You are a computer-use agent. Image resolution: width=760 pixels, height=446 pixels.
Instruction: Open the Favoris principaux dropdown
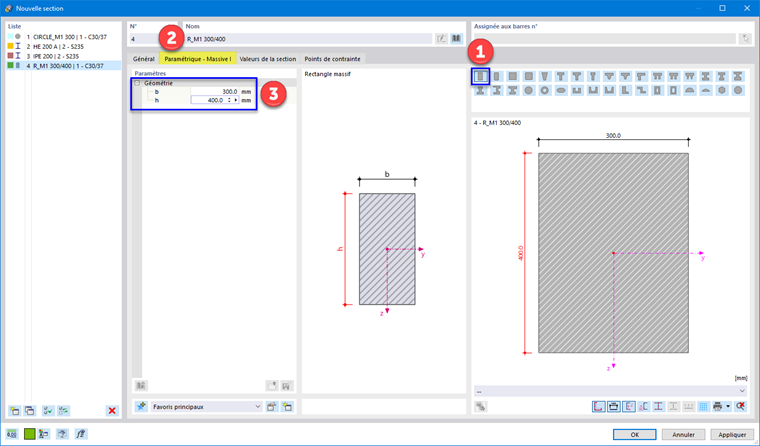click(206, 407)
